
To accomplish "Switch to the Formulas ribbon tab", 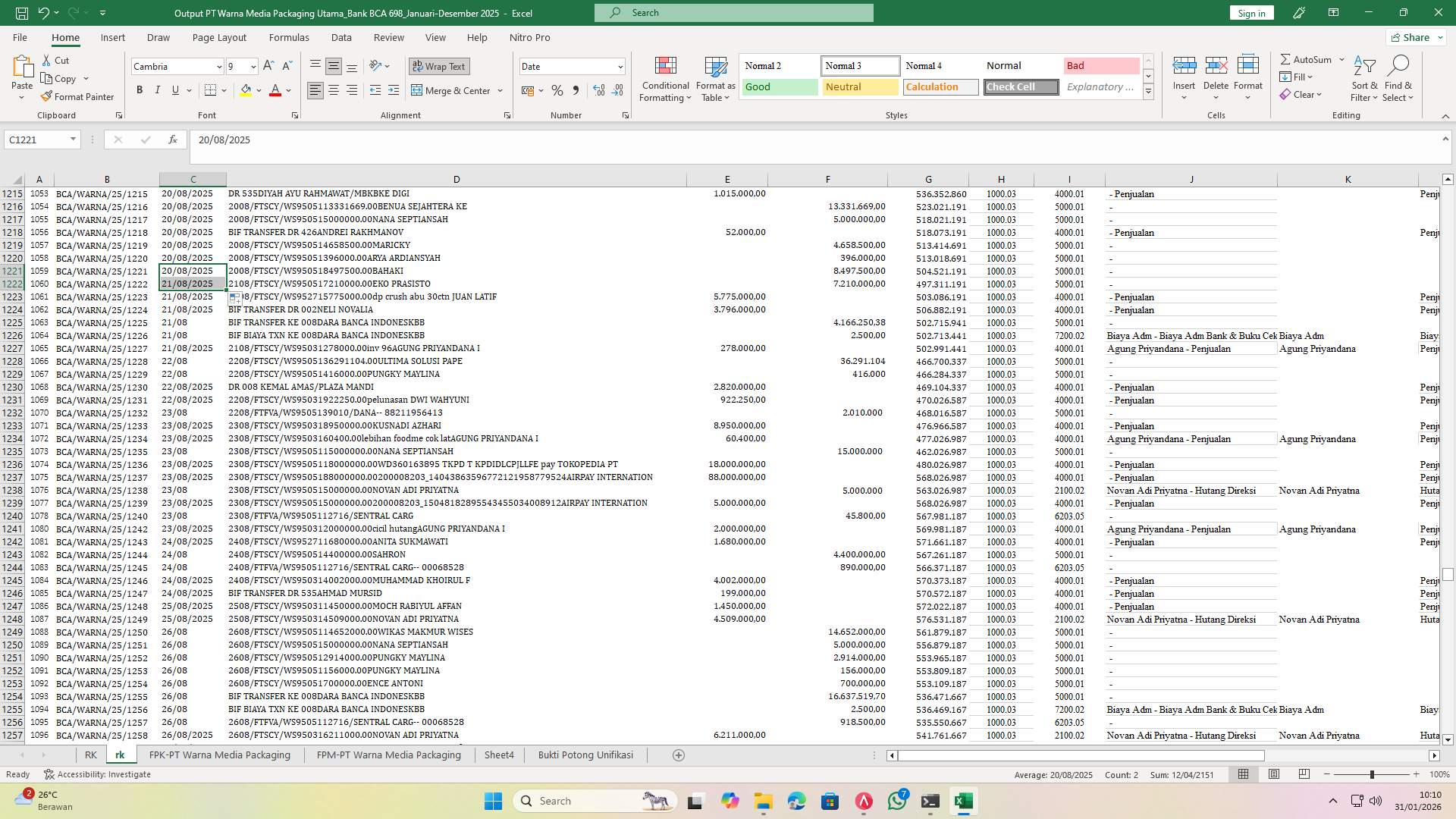I will (x=289, y=37).
